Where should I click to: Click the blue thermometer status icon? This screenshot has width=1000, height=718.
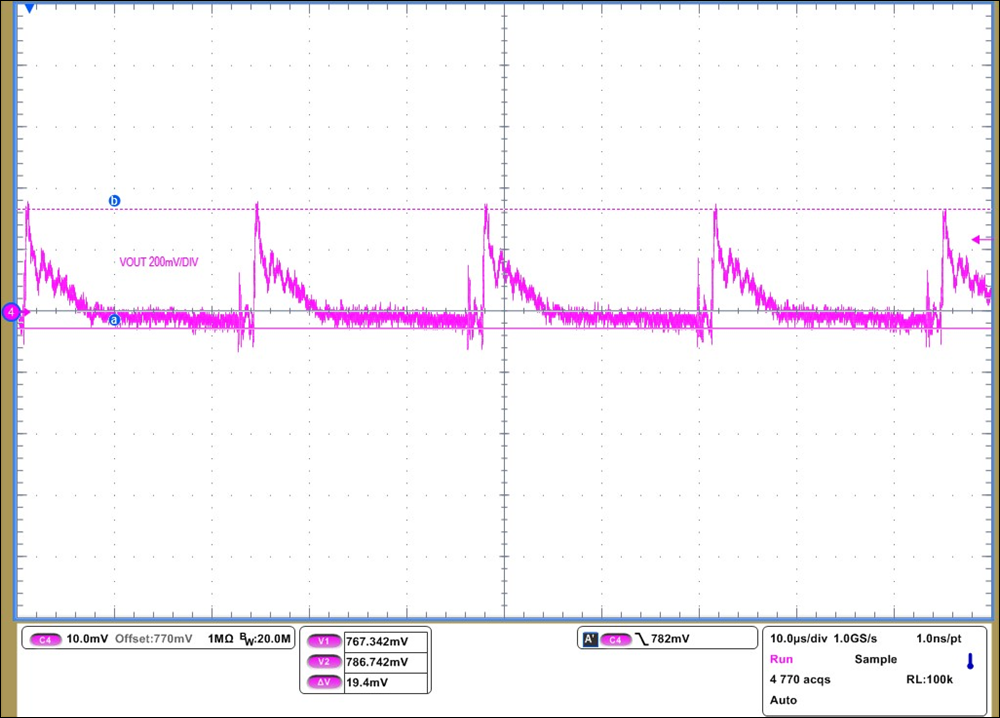click(969, 661)
